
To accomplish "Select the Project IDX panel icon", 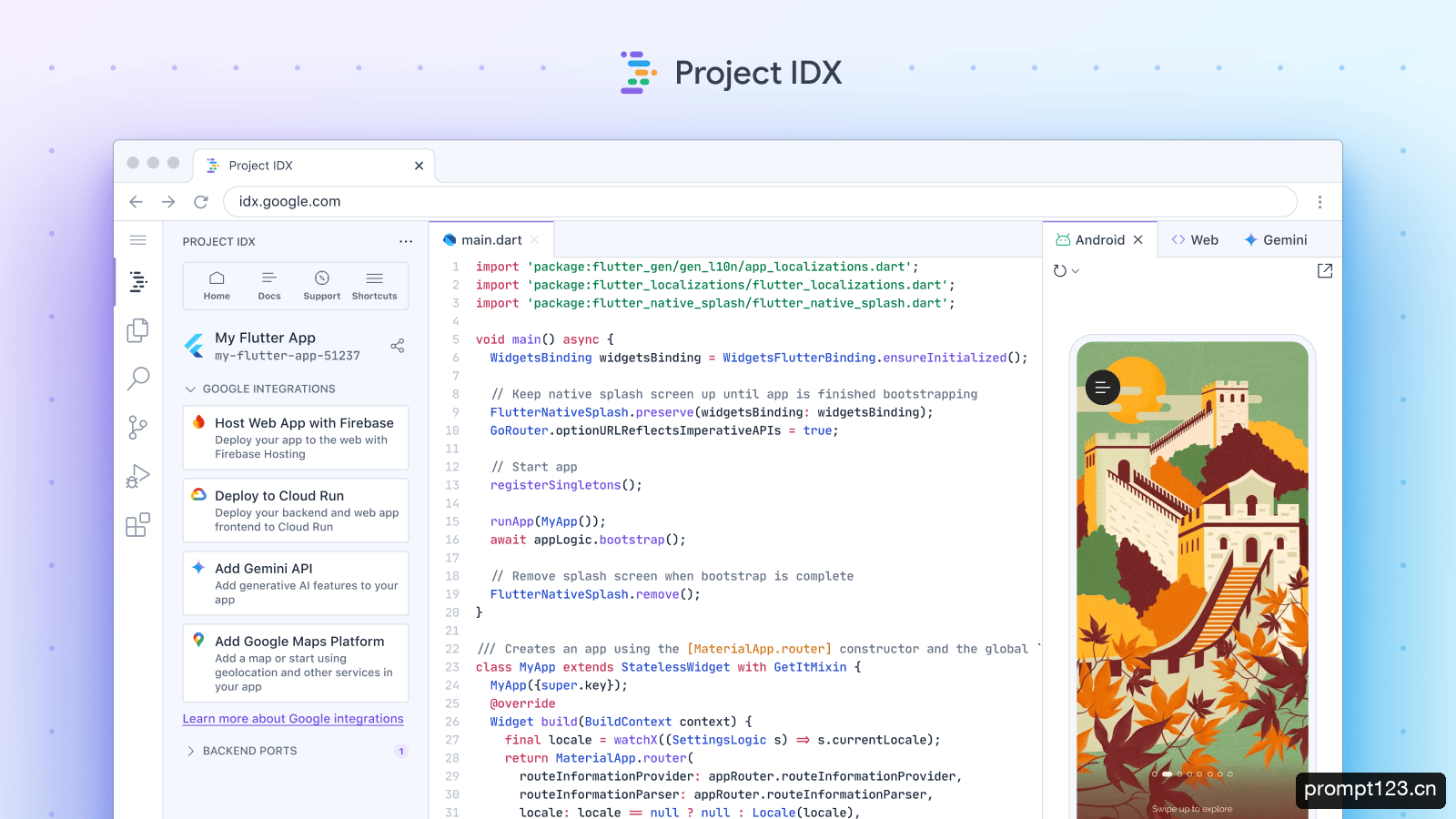I will pyautogui.click(x=138, y=282).
